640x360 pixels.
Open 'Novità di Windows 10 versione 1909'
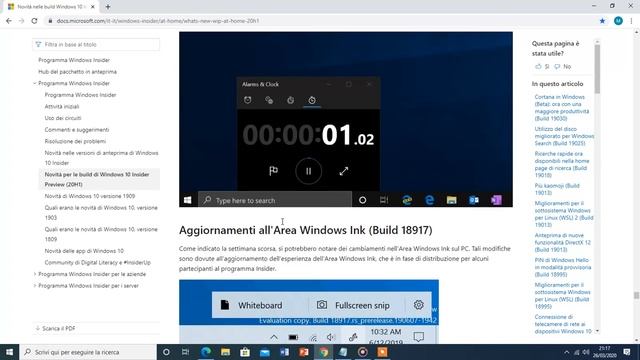click(90, 196)
